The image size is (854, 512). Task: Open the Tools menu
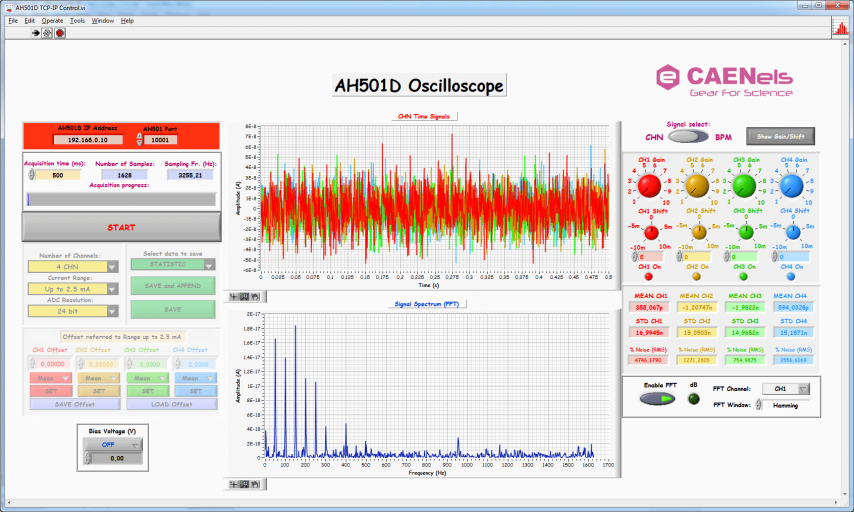click(x=77, y=20)
